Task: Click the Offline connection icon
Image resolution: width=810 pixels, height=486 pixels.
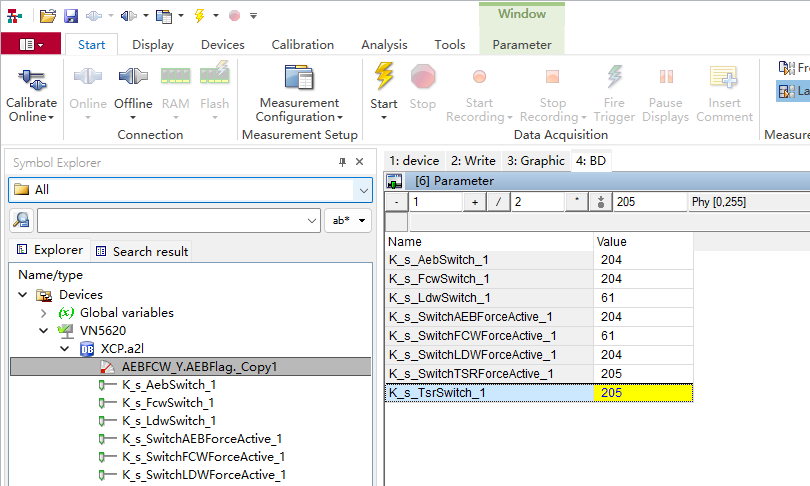Action: pos(132,78)
